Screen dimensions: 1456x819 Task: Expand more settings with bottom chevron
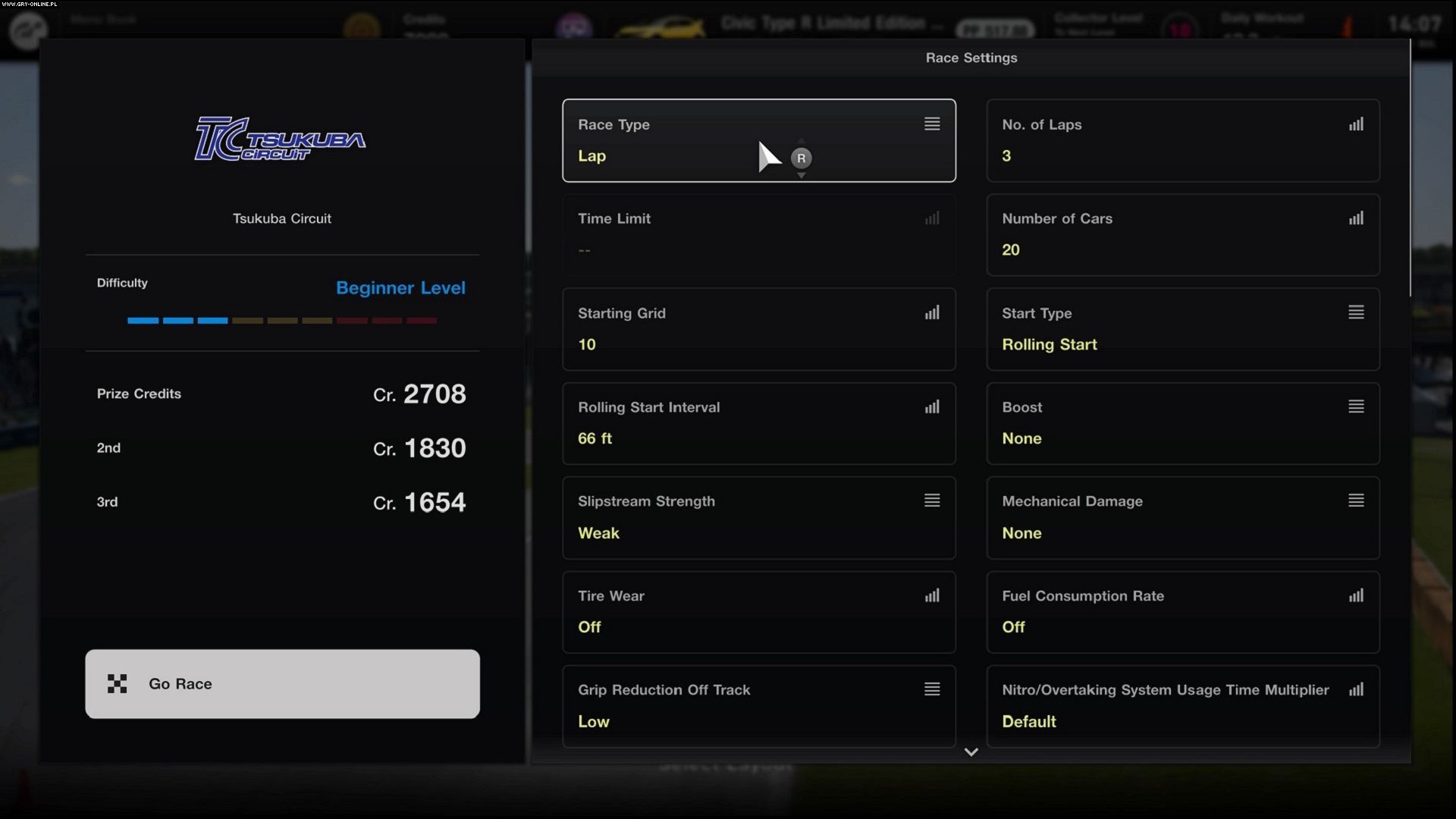coord(971,752)
